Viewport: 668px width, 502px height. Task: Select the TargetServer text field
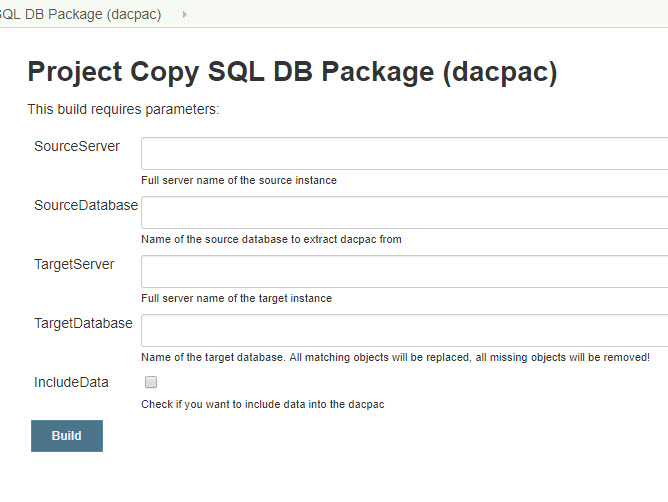(x=404, y=272)
